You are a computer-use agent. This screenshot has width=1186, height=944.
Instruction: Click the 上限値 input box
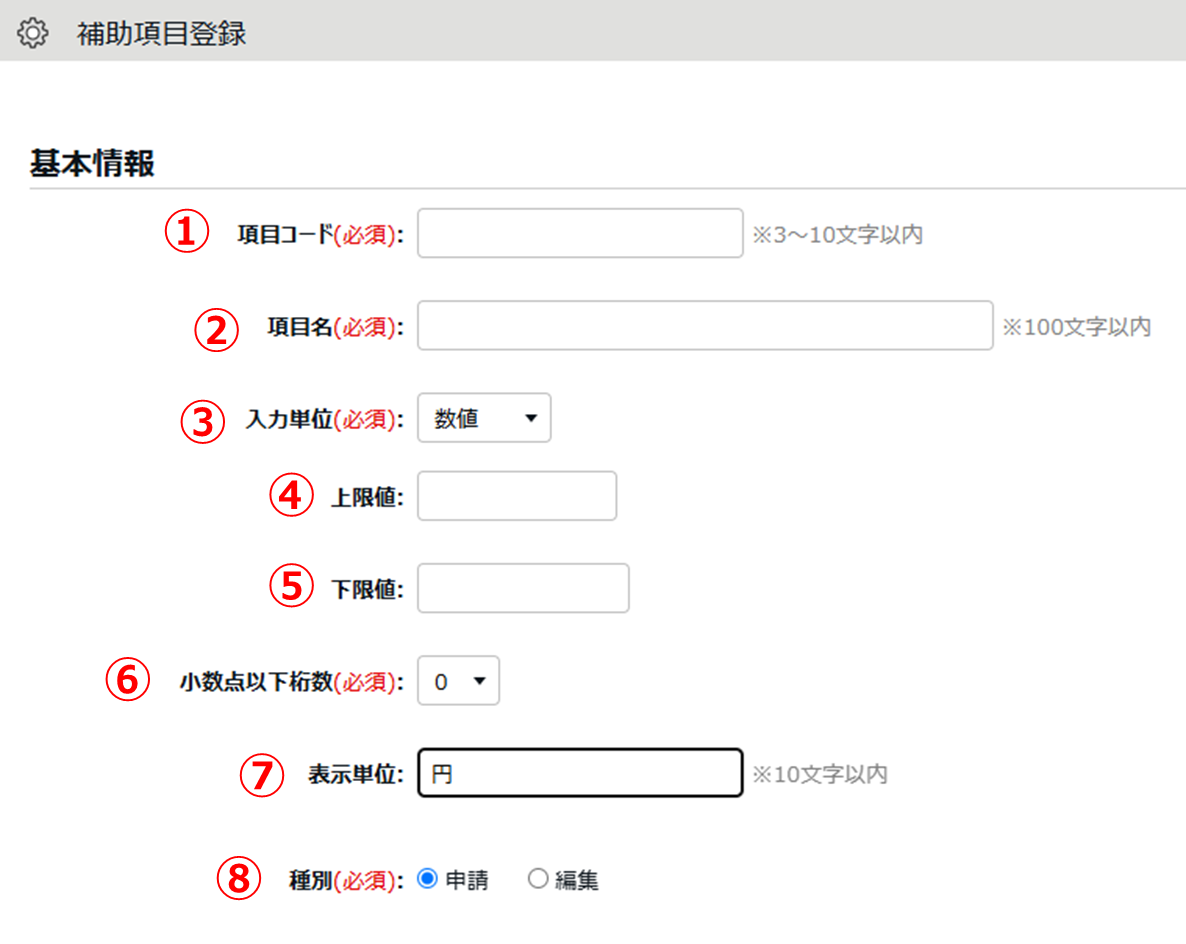(x=517, y=495)
